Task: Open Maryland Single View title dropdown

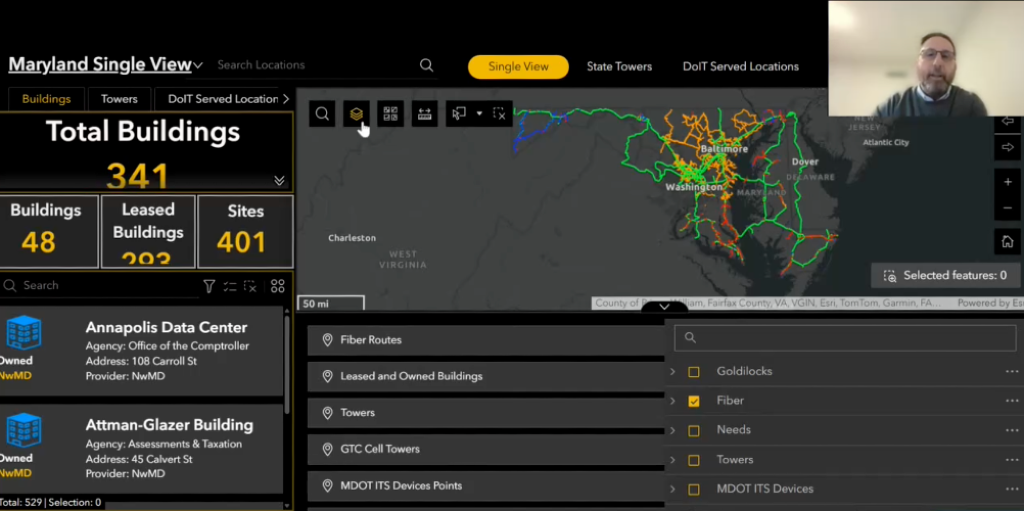Action: 198,65
